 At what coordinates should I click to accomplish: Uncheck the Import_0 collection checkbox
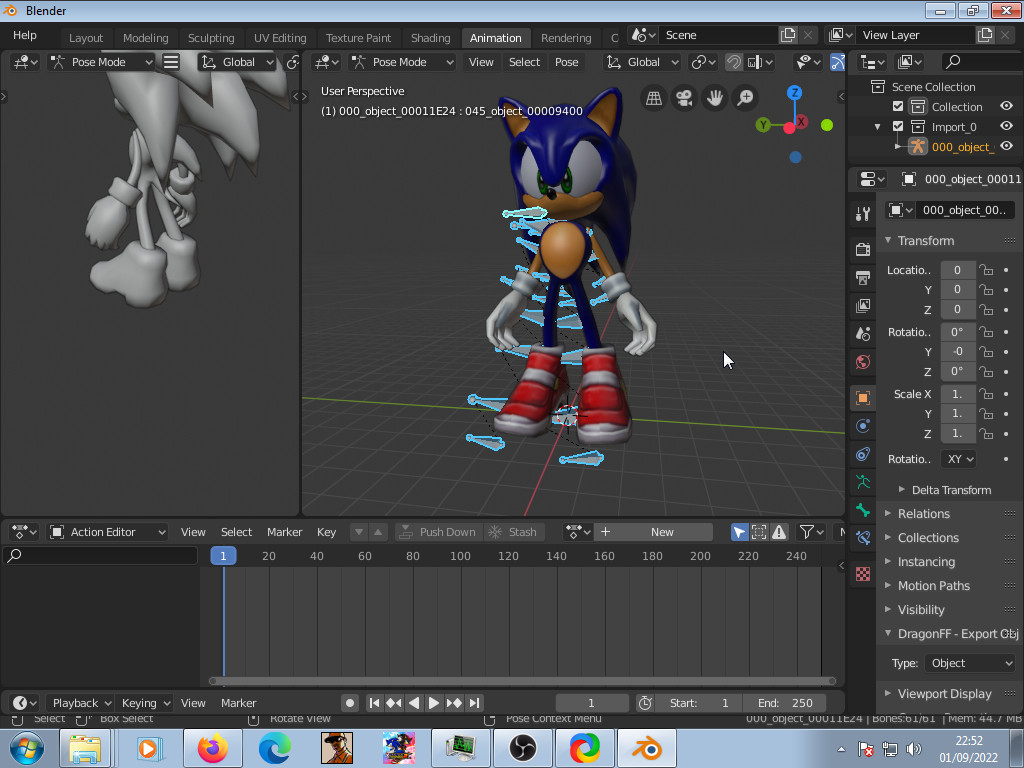[897, 126]
